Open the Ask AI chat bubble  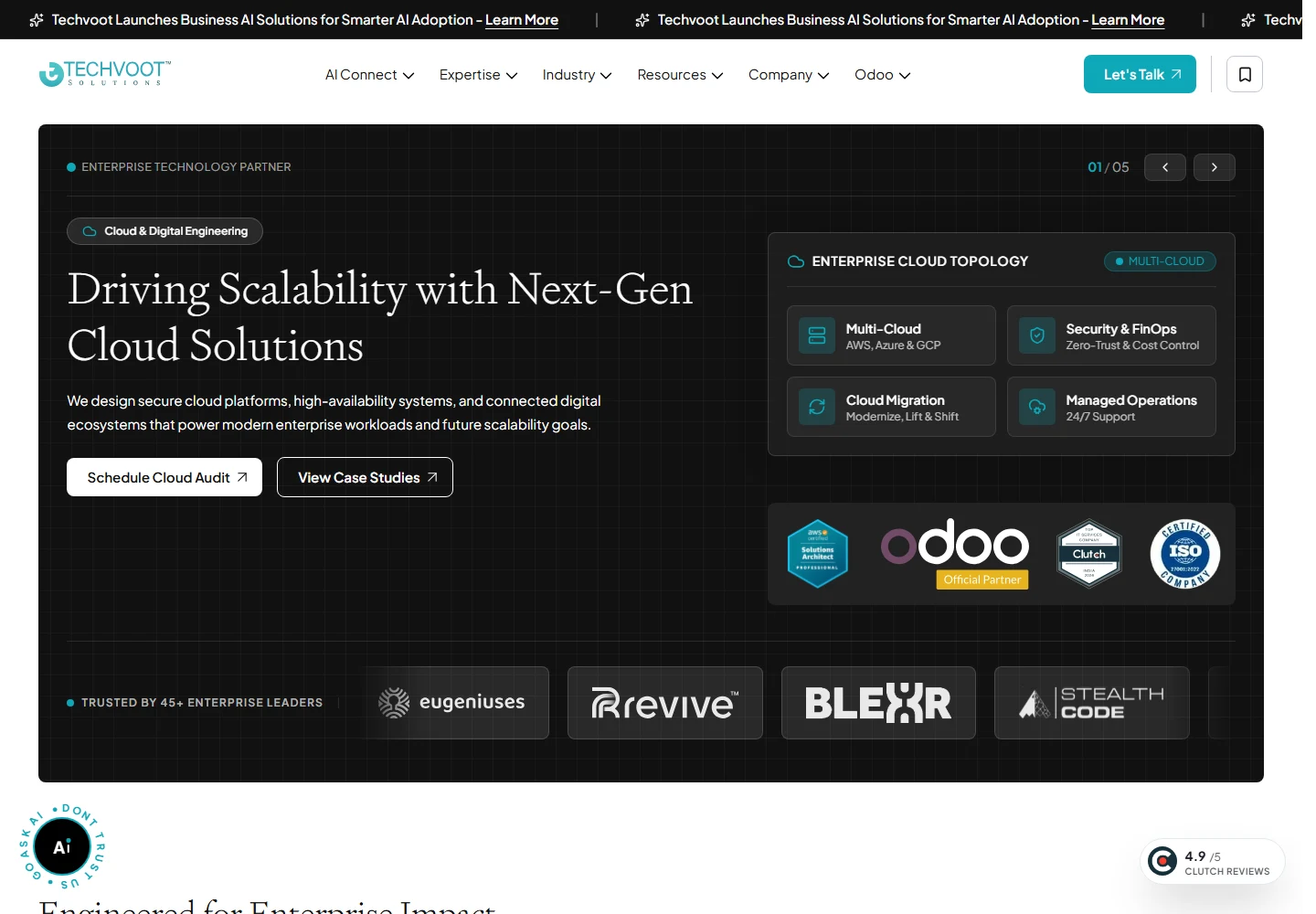(62, 847)
